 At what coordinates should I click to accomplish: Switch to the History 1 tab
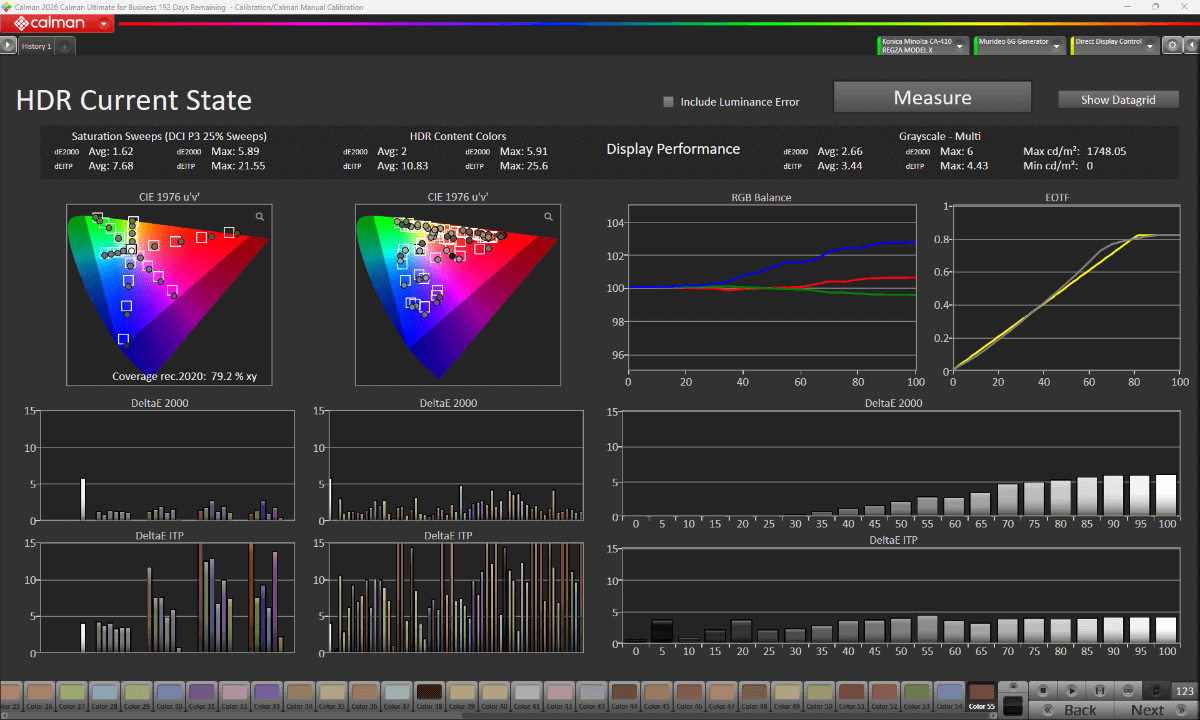(x=37, y=46)
